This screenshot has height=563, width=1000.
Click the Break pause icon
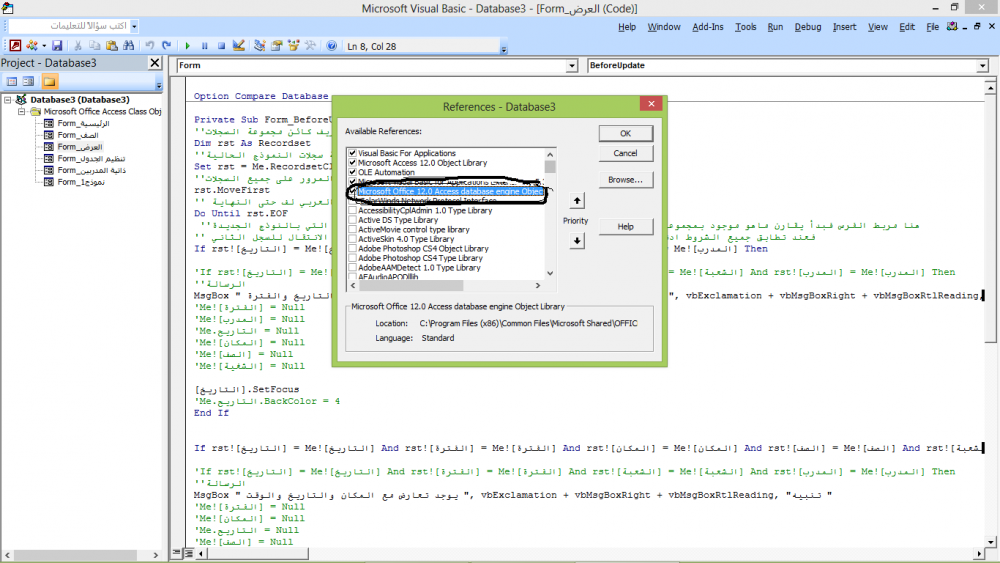(x=205, y=46)
